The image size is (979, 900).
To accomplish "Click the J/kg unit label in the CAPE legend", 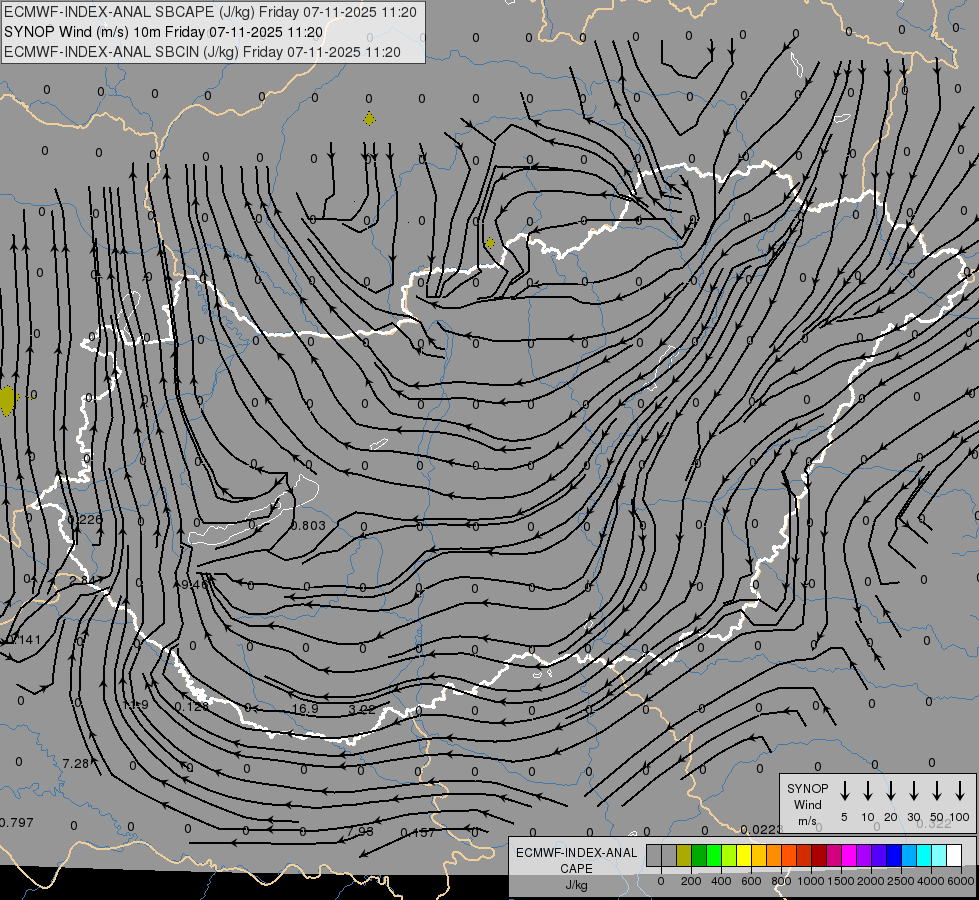I will 576,885.
